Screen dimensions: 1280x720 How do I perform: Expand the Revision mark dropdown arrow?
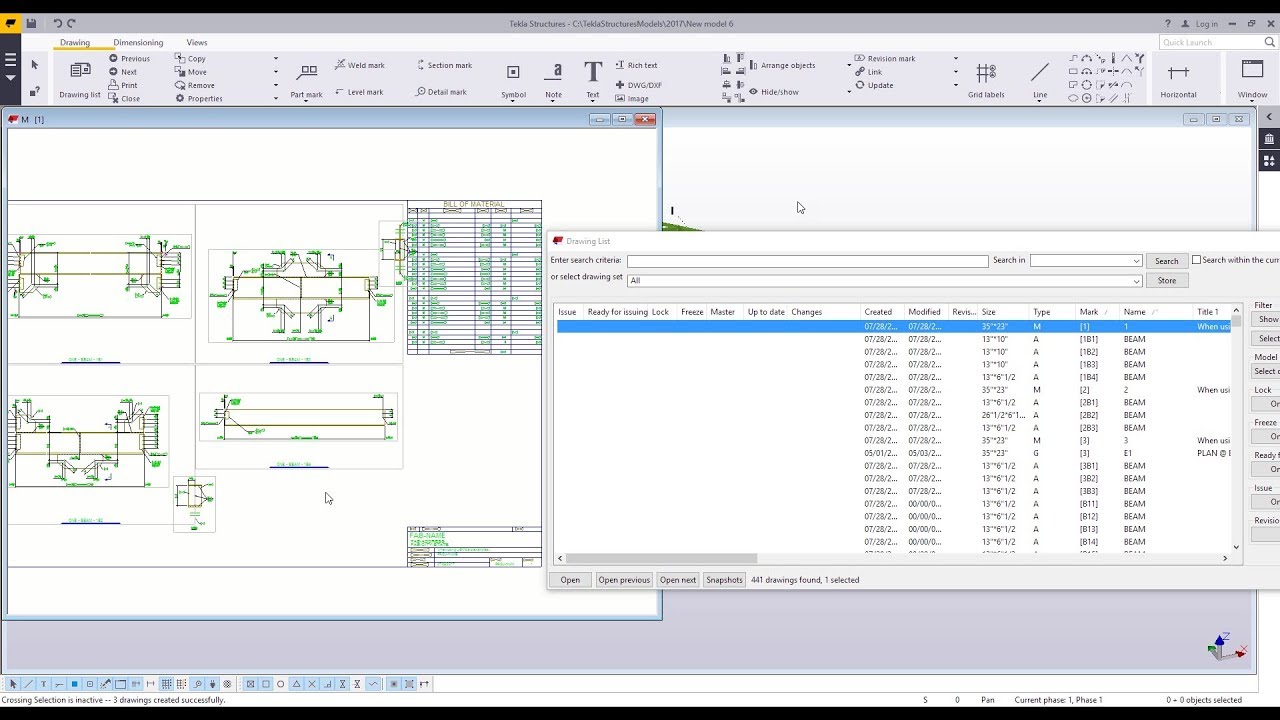(956, 59)
